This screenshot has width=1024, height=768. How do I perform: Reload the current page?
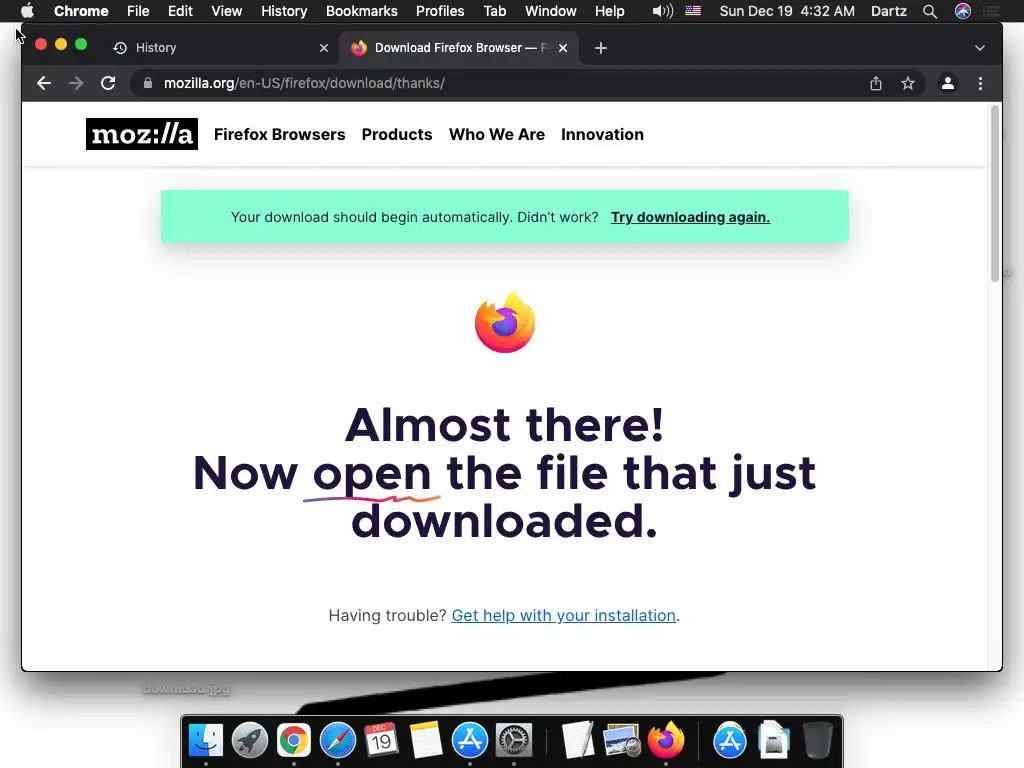pos(108,83)
